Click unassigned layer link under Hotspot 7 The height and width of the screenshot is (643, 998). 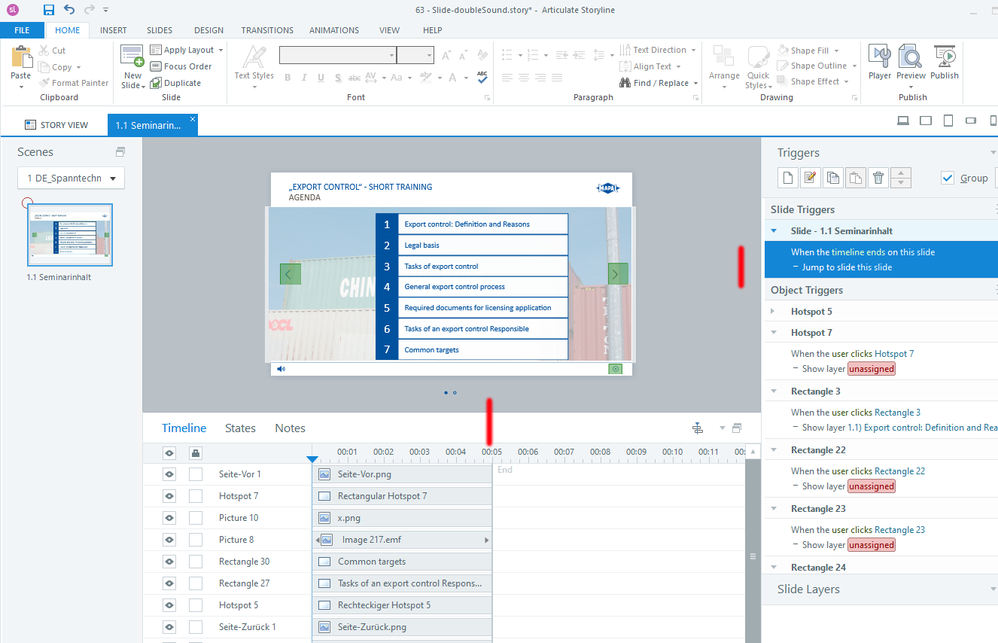pyautogui.click(x=871, y=369)
